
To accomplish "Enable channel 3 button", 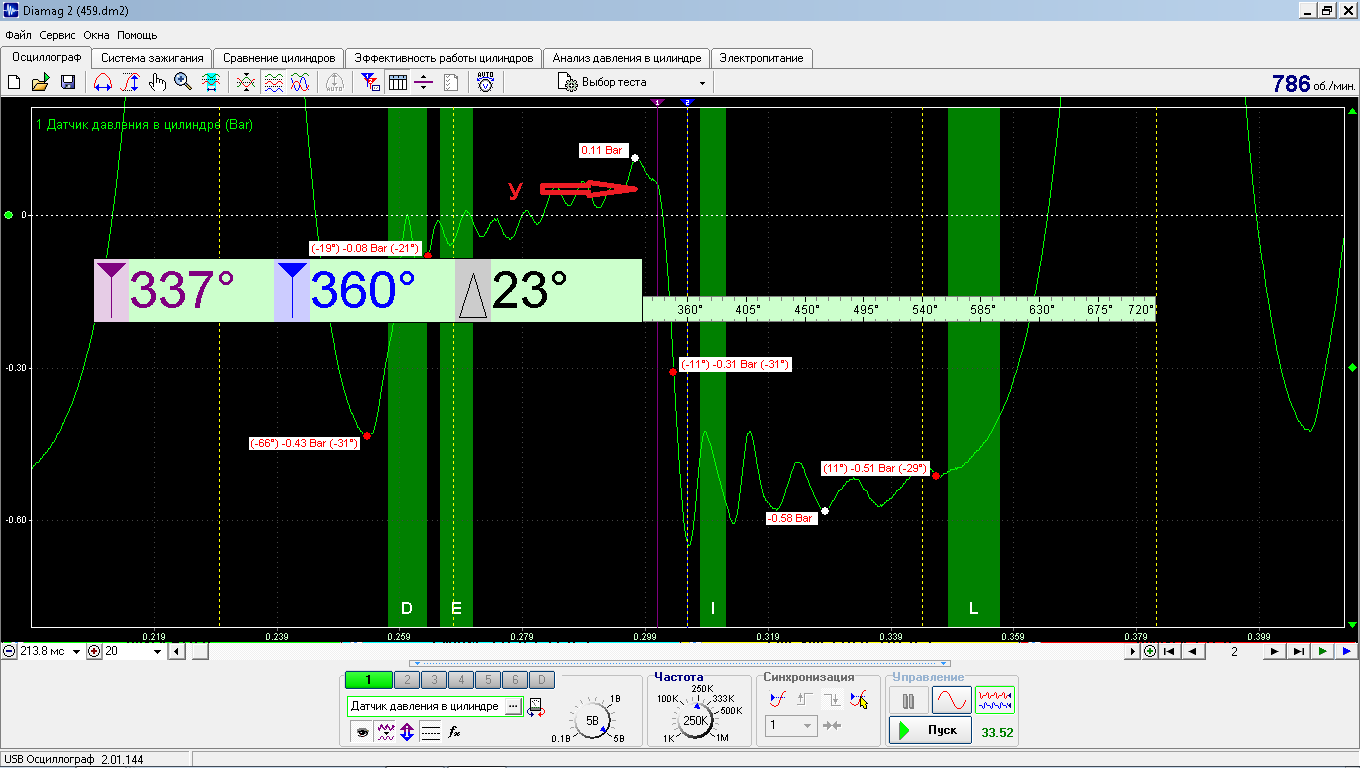I will point(433,680).
